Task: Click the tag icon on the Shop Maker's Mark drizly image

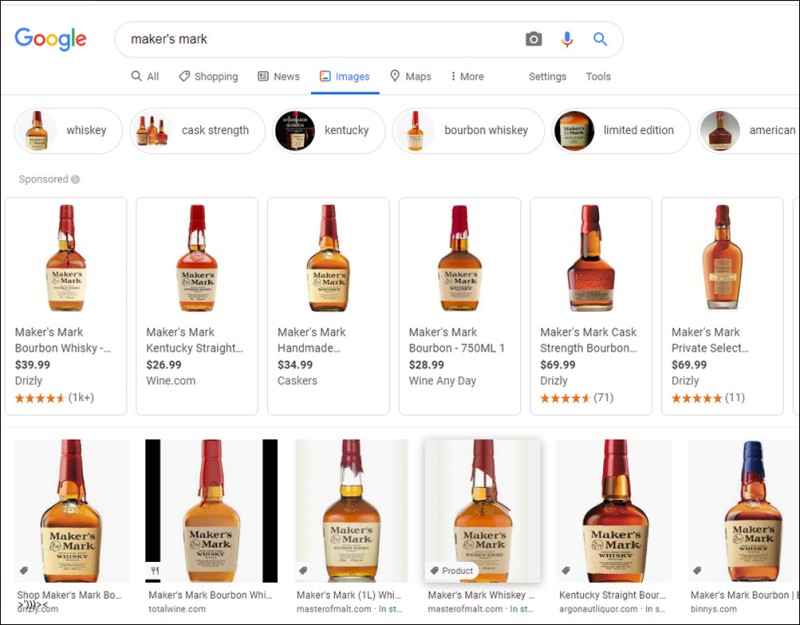Action: click(x=23, y=570)
